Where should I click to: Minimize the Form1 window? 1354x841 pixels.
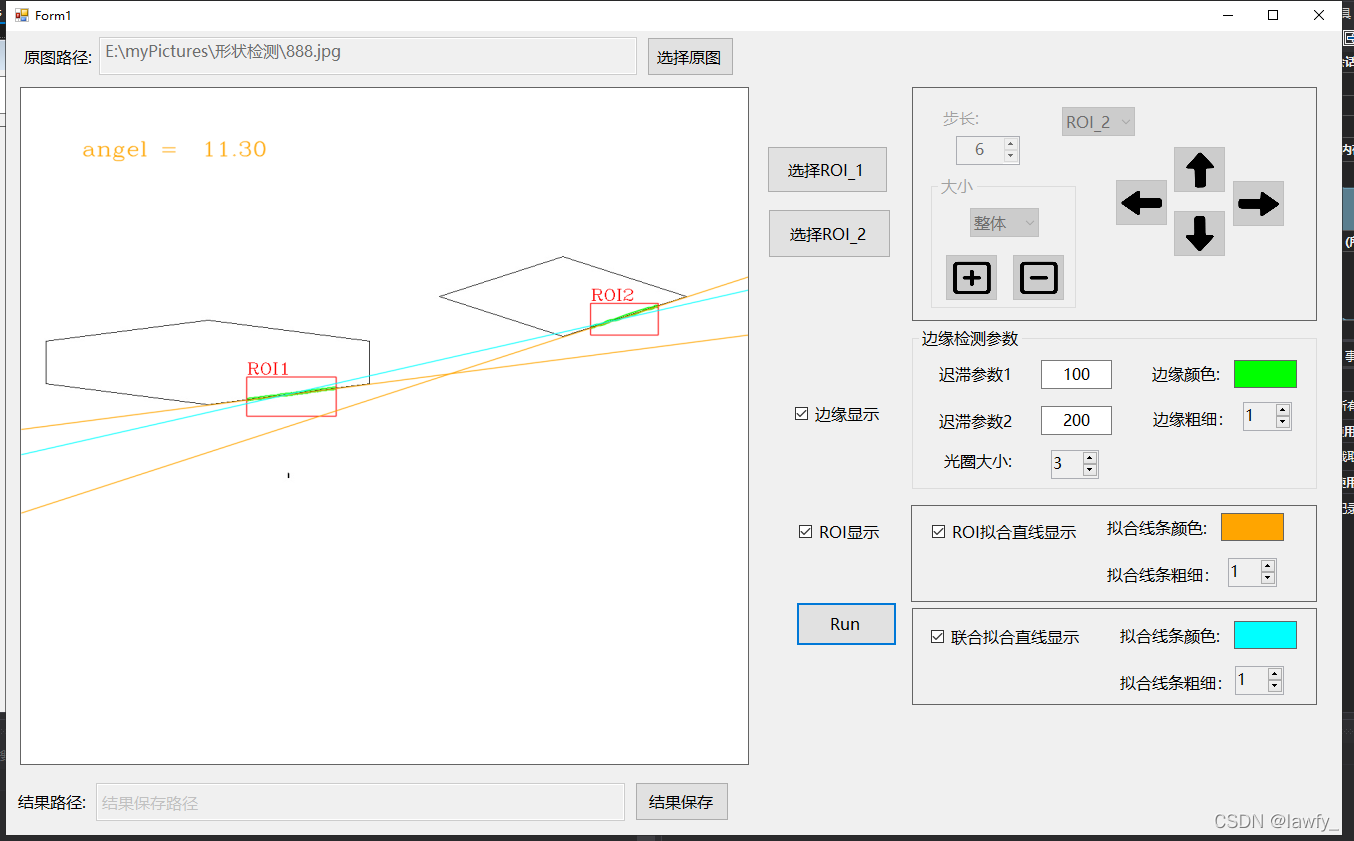[1227, 15]
